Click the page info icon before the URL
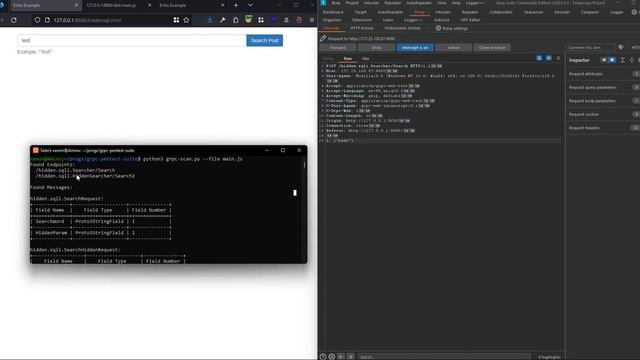This screenshot has width=640, height=360. point(47,20)
